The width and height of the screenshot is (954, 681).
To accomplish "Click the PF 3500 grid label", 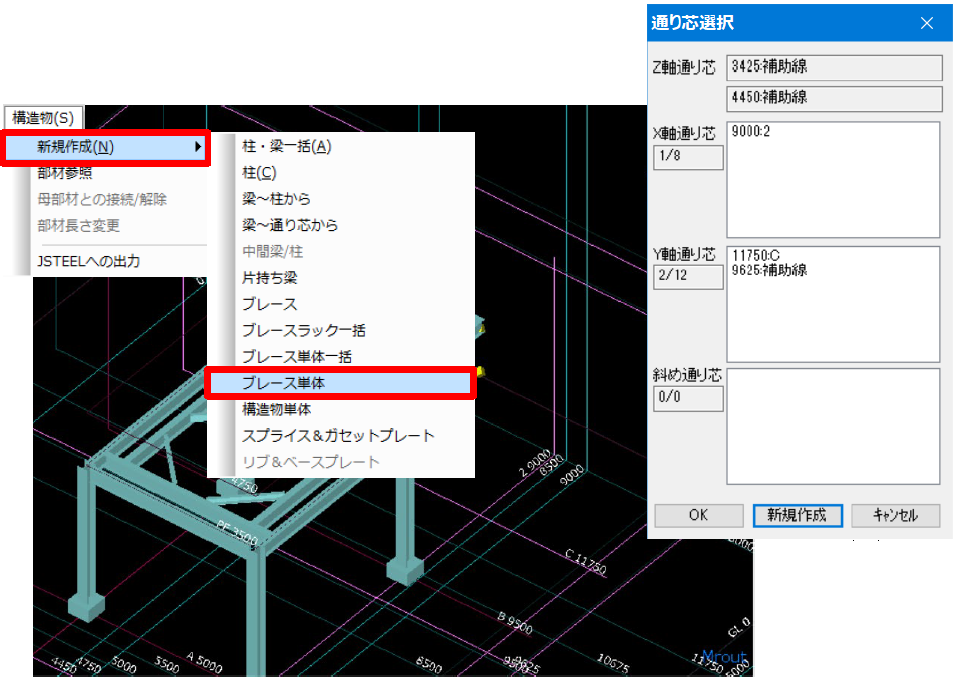I will click(237, 531).
